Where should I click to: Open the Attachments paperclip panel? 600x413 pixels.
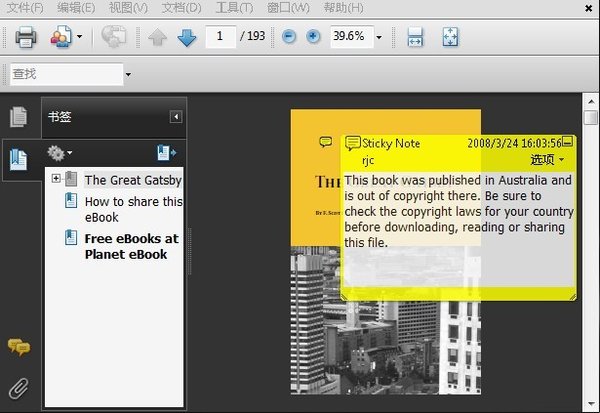18,388
